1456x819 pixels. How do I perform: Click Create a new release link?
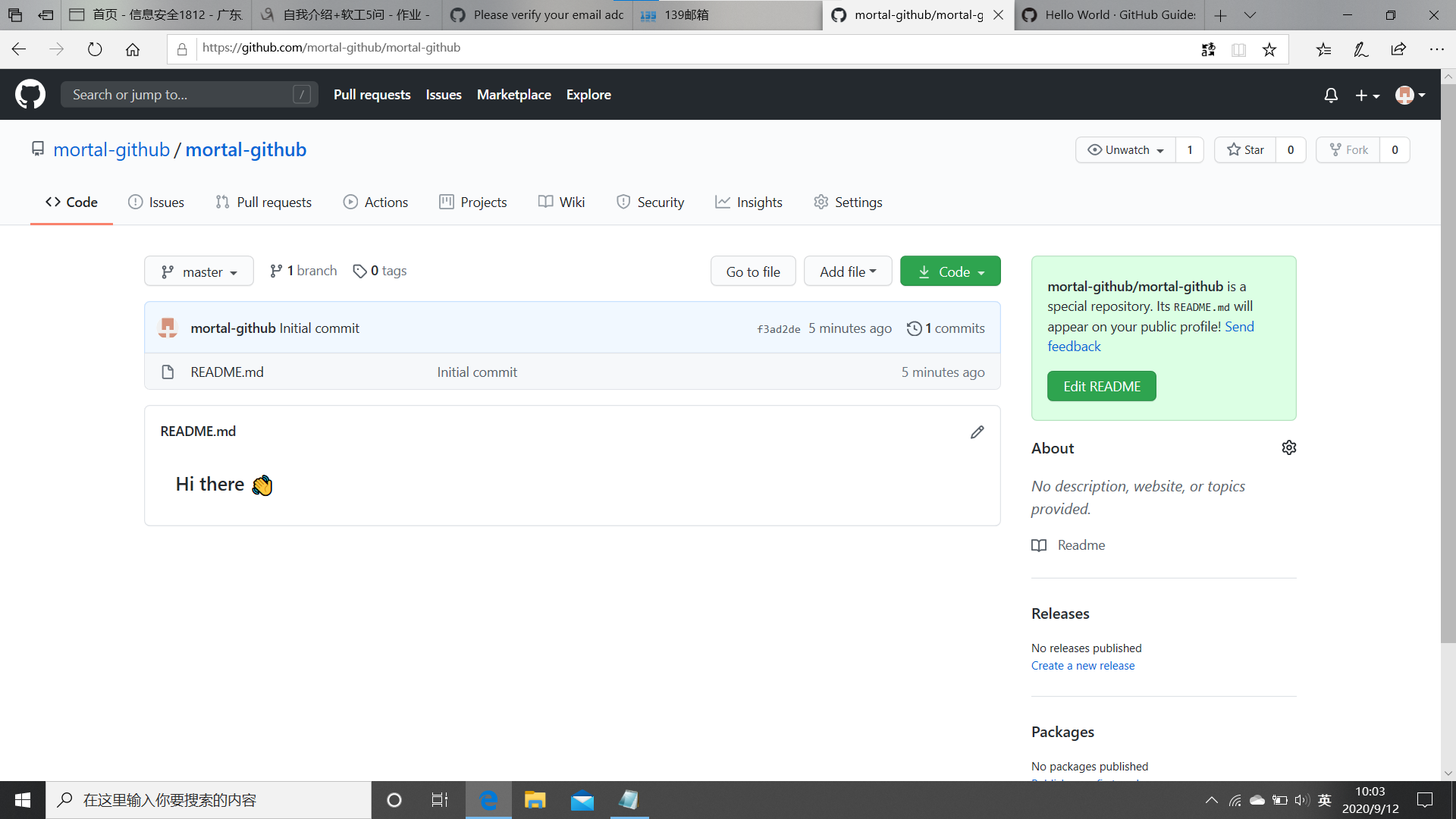(x=1083, y=666)
